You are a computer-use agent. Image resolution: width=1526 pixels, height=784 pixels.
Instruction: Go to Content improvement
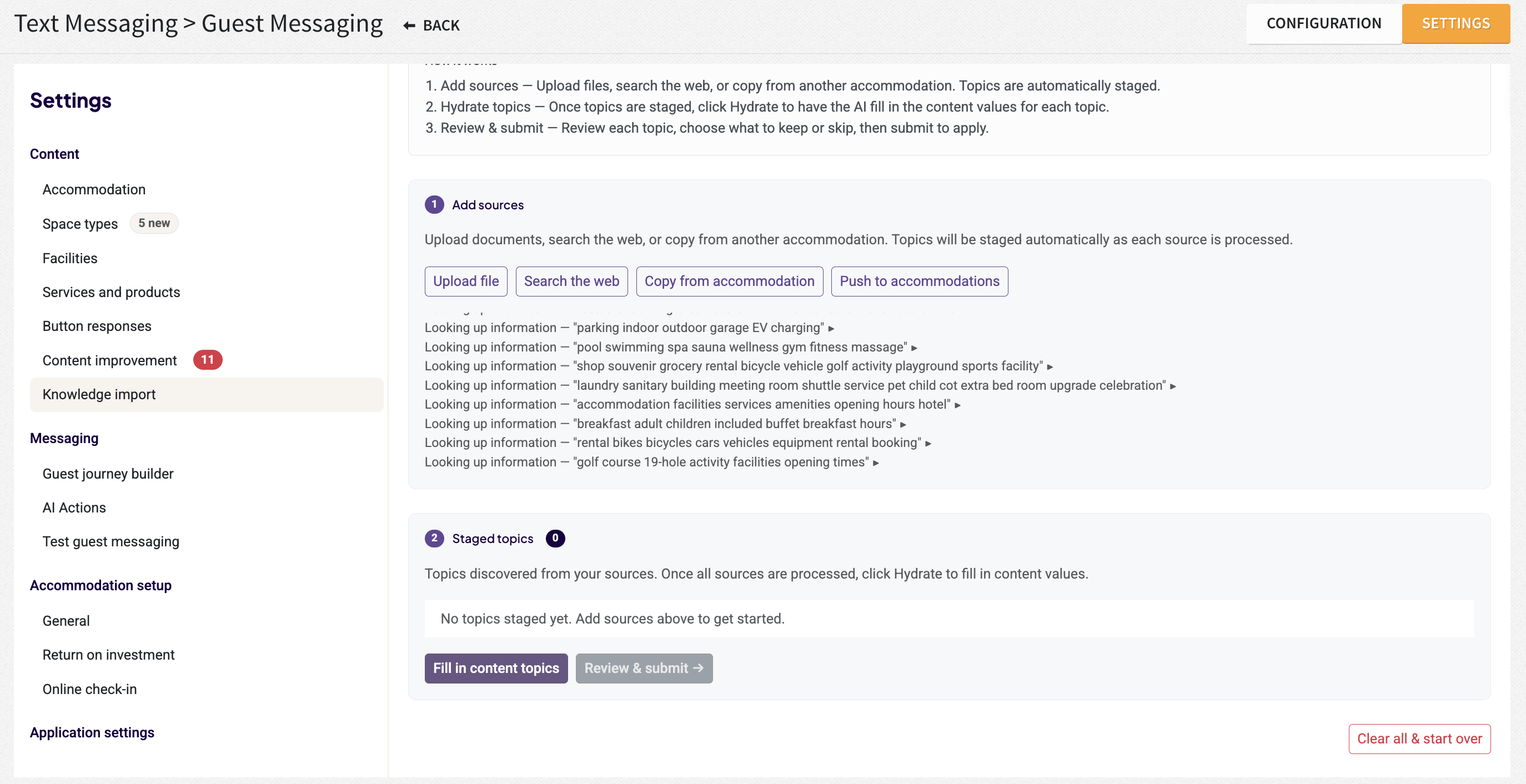tap(109, 360)
